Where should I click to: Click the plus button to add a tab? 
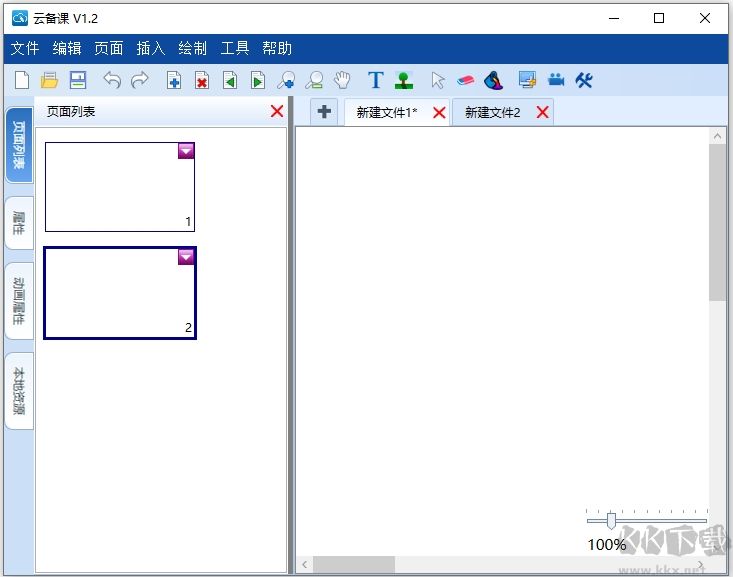[324, 112]
